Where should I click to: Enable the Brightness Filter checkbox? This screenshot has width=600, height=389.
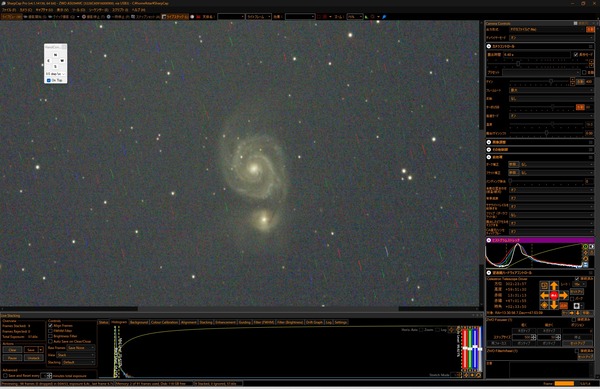tap(50, 336)
